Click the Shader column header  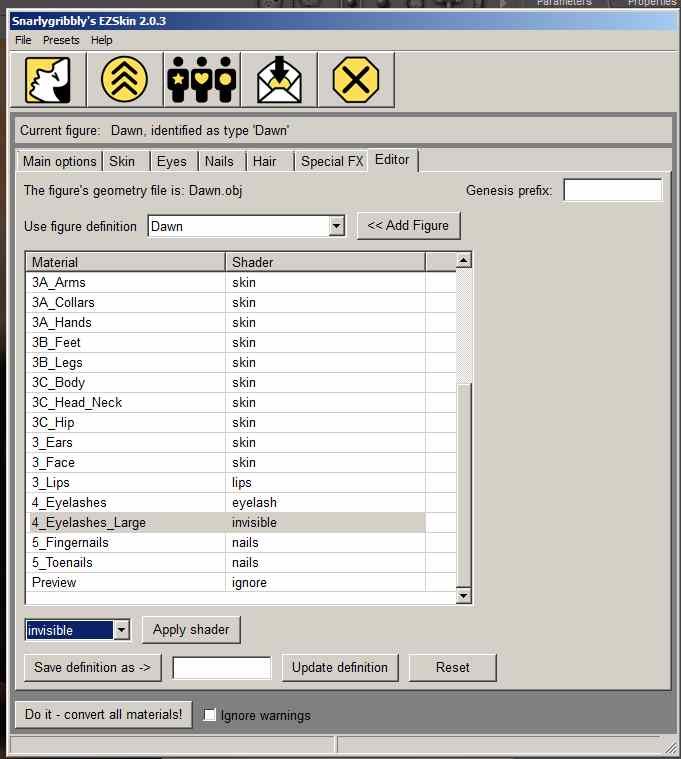[x=325, y=262]
